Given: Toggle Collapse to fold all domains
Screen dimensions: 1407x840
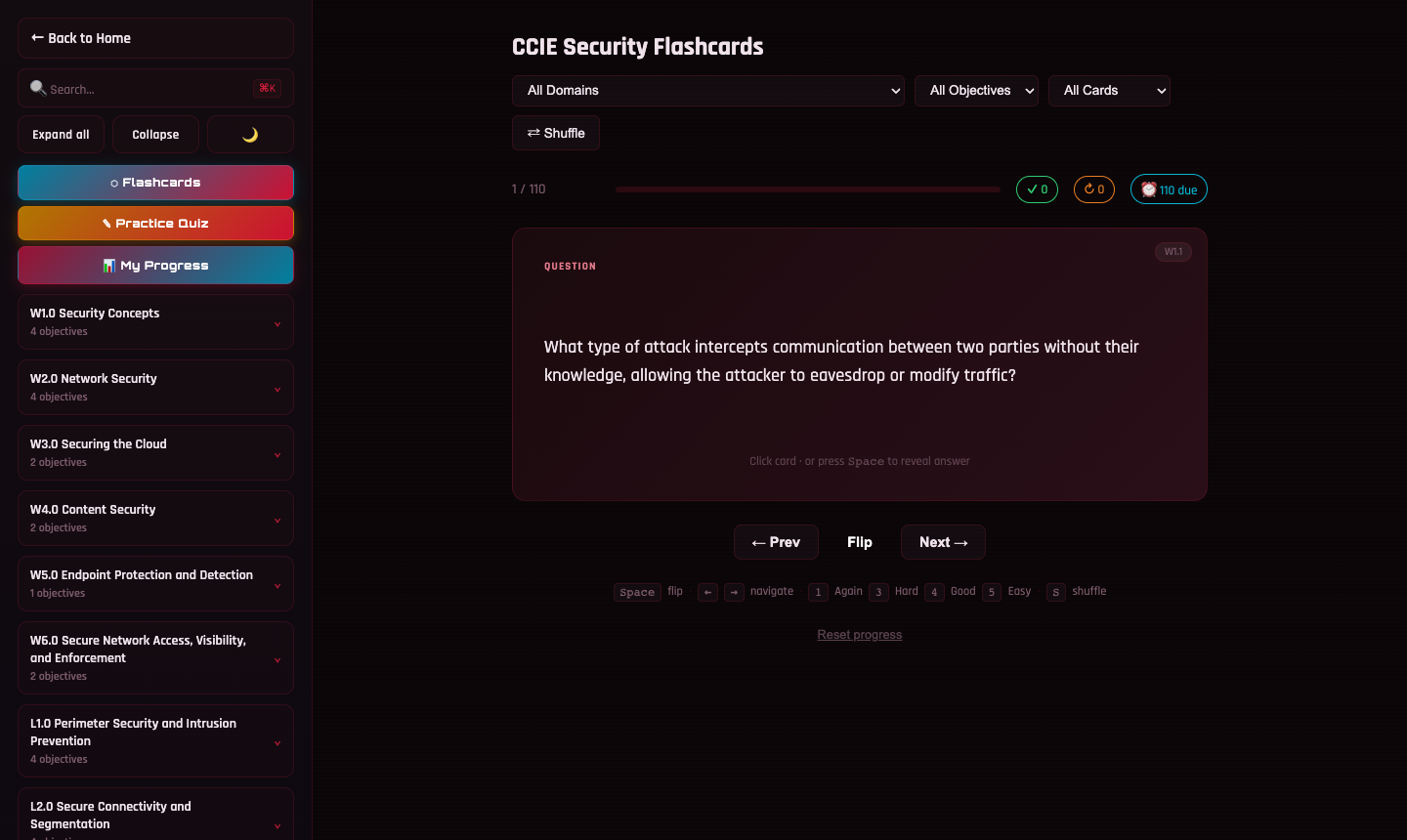Looking at the screenshot, I should 155,134.
